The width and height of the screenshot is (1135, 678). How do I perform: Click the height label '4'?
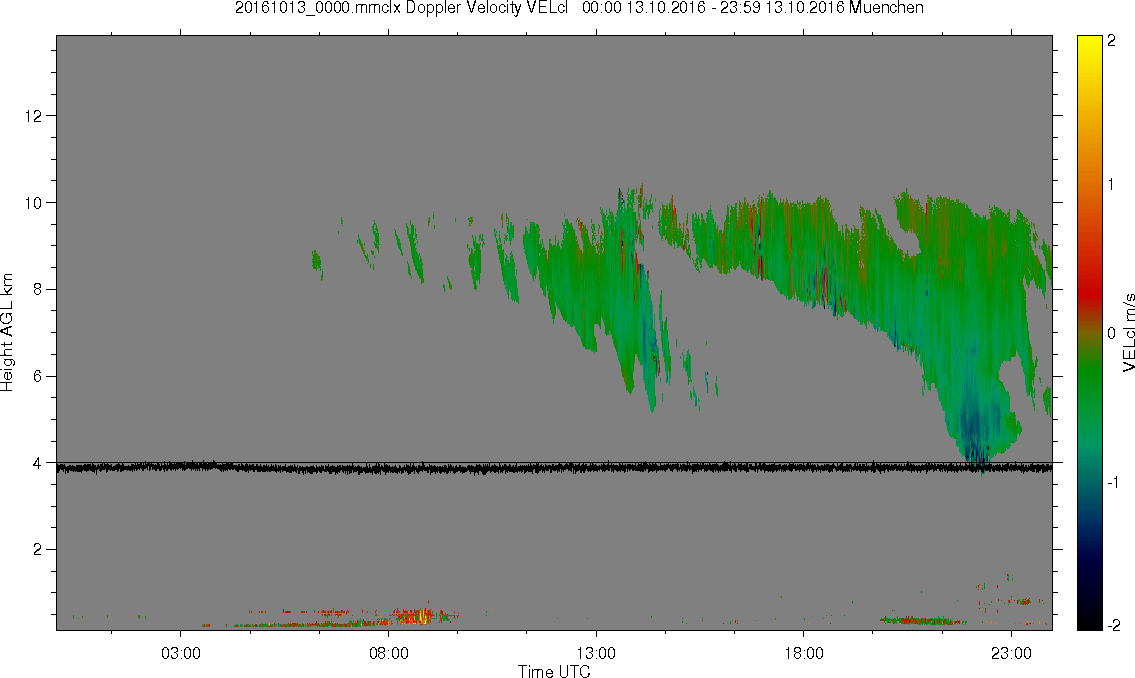click(x=38, y=463)
